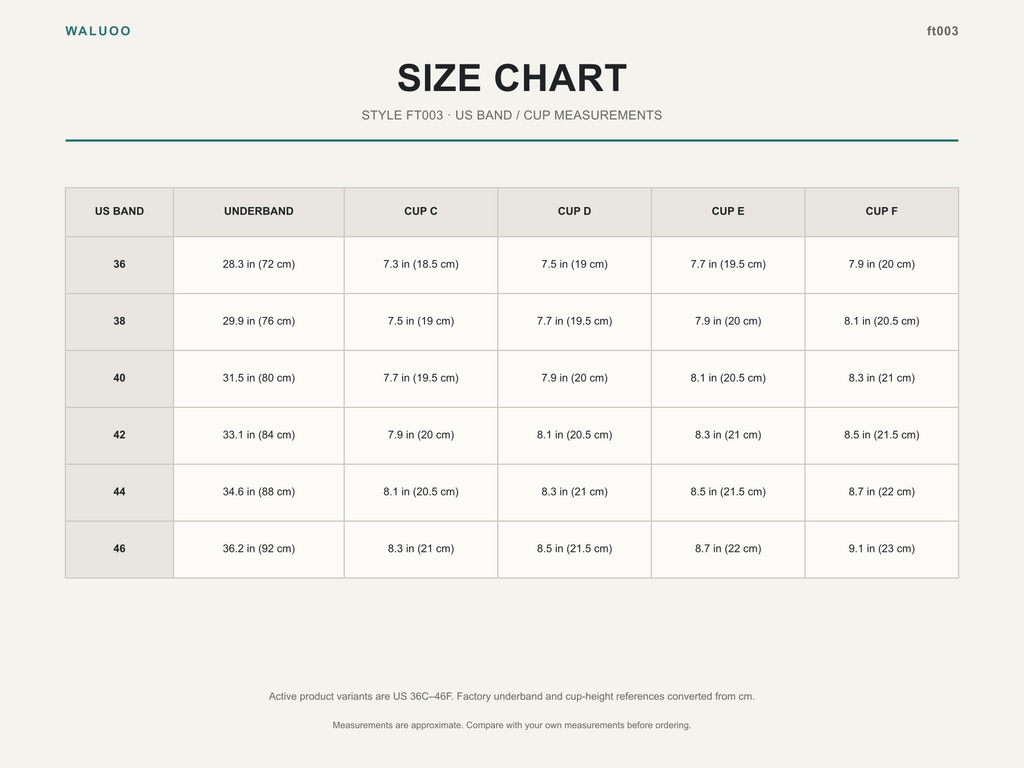Select Cup F value for band 44
This screenshot has height=768, width=1024.
882,492
